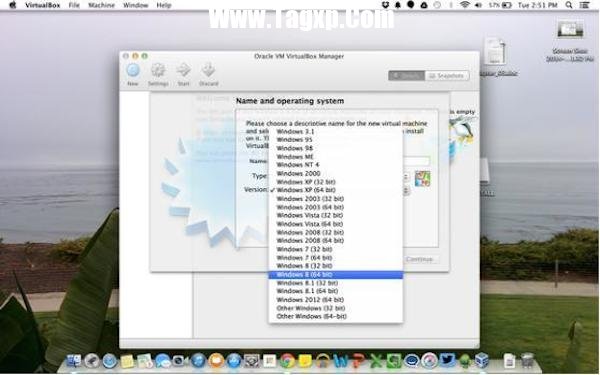Click the Discard toolbar icon
The image size is (600, 375).
[x=208, y=70]
